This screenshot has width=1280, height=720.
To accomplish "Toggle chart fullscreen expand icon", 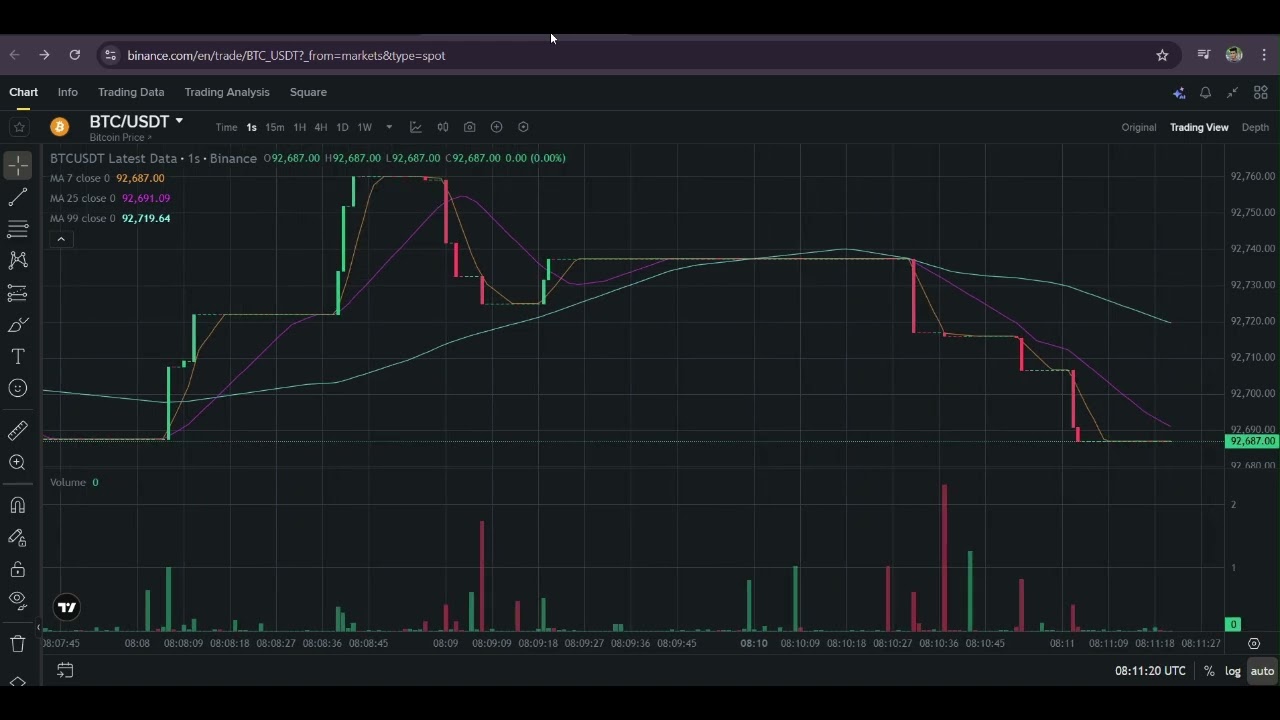I will coord(1232,93).
